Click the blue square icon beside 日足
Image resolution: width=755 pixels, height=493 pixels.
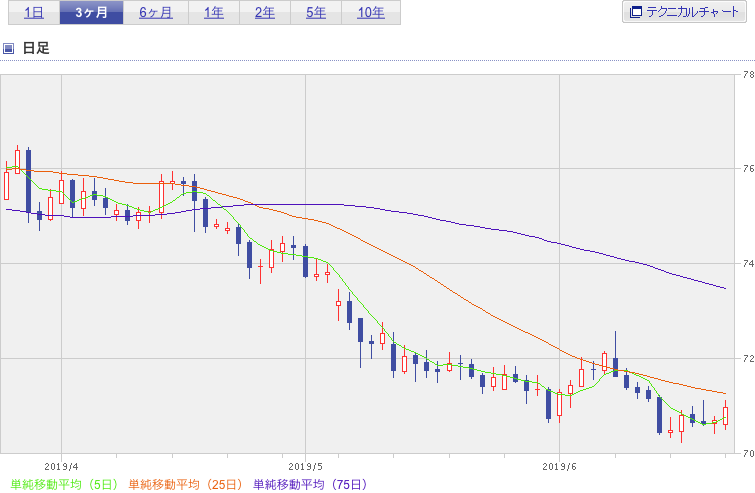coord(8,48)
